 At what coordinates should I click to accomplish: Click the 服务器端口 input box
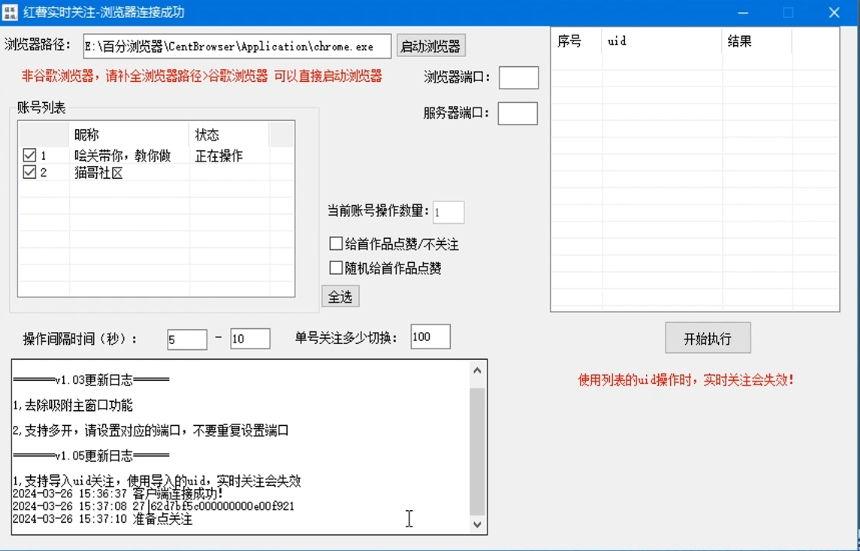click(x=517, y=113)
